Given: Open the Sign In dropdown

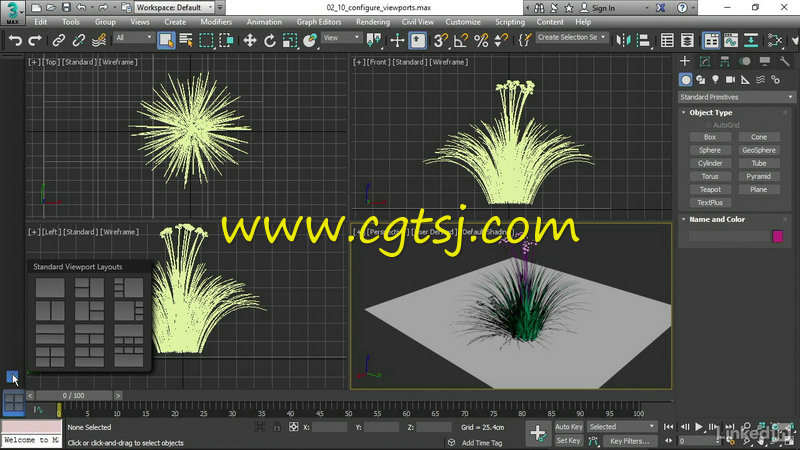Looking at the screenshot, I should tap(614, 8).
